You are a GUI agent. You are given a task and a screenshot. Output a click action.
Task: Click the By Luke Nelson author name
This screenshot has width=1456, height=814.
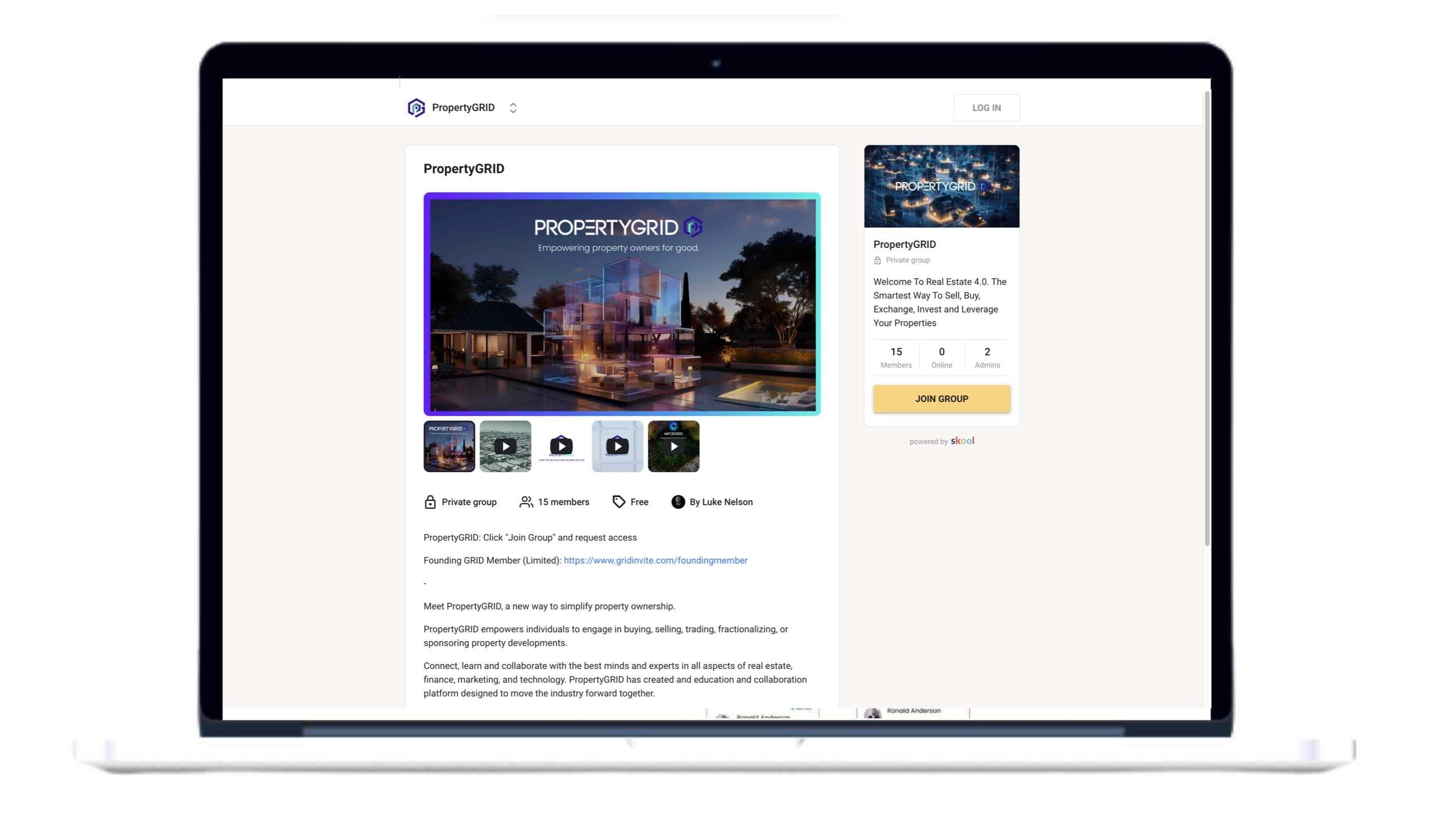721,502
